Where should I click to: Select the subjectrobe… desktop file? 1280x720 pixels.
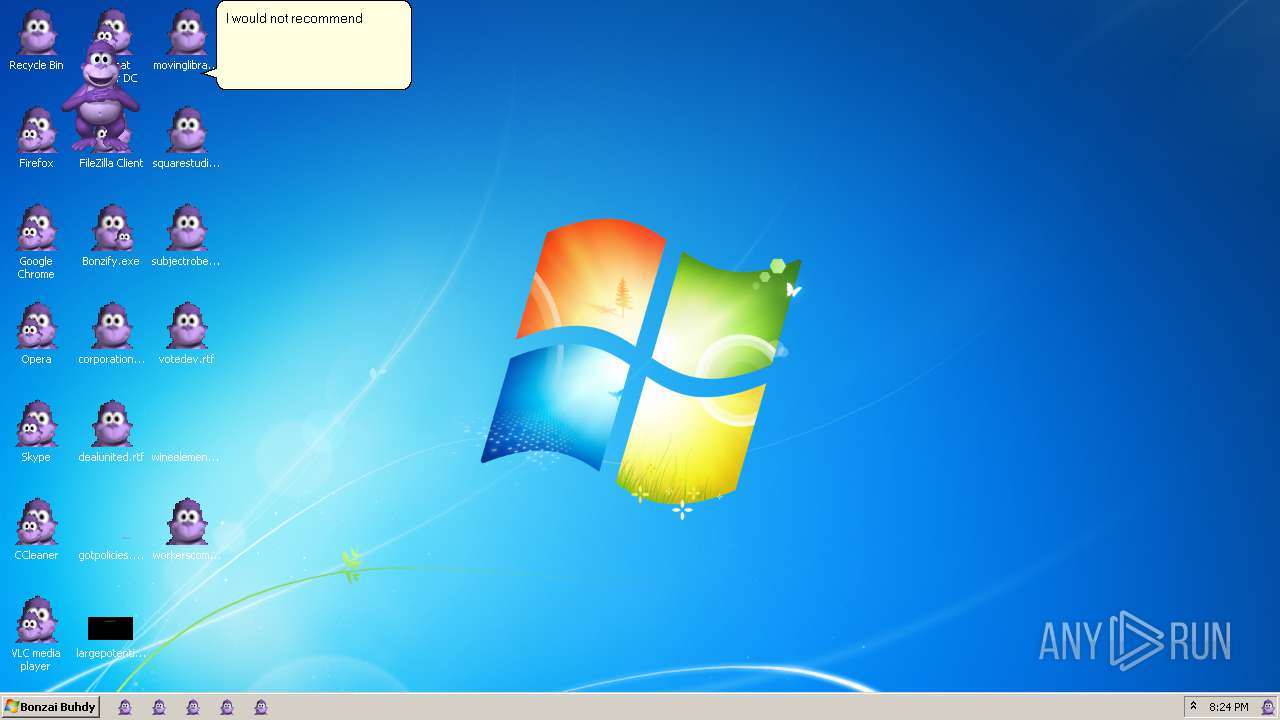[x=186, y=237]
